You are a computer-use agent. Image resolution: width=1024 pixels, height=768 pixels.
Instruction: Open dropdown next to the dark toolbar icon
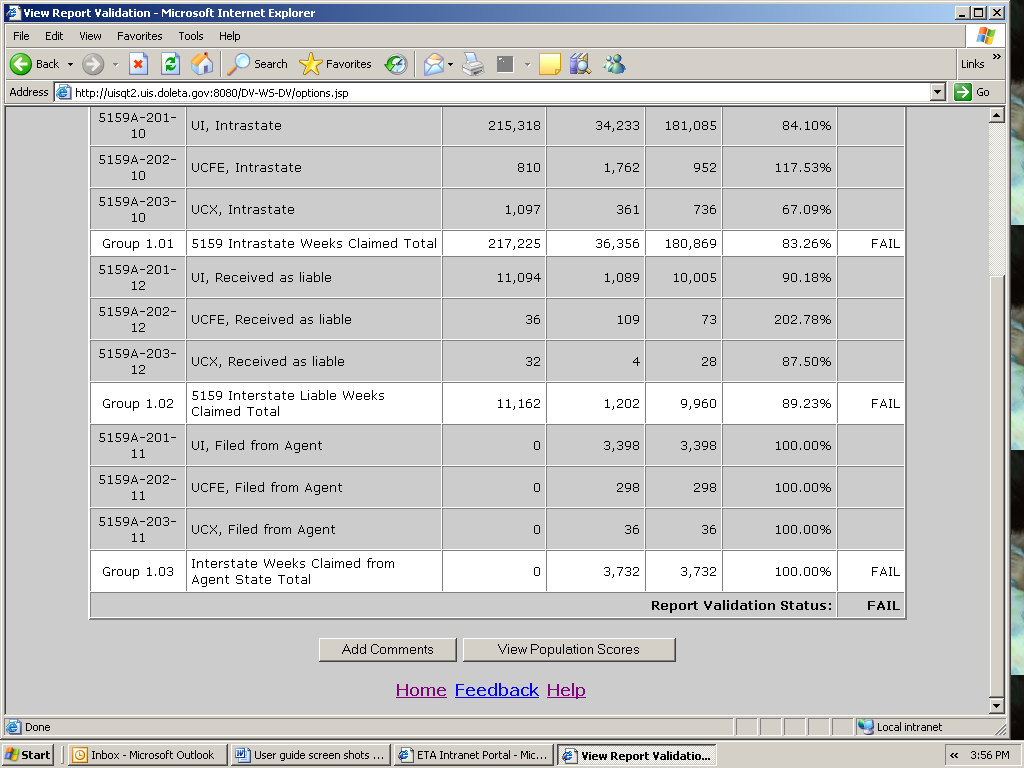click(x=527, y=65)
